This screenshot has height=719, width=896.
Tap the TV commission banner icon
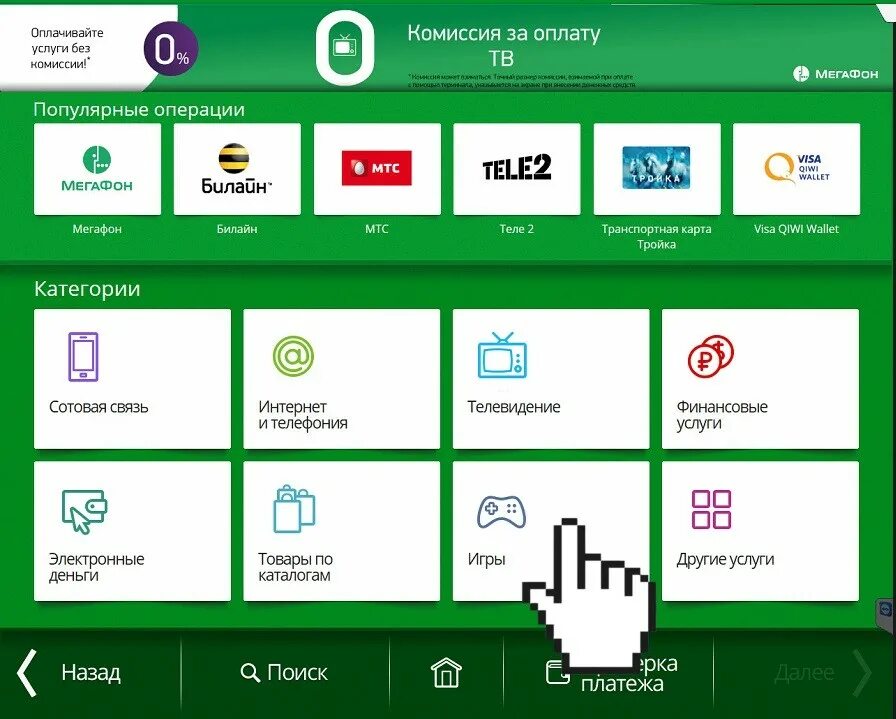(345, 47)
